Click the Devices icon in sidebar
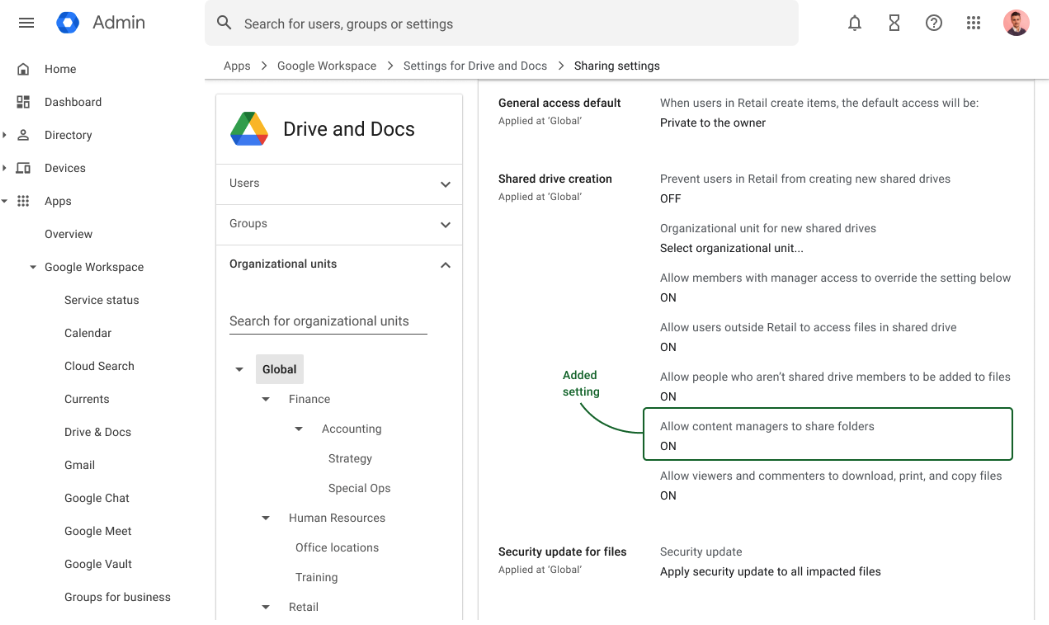 (x=23, y=168)
